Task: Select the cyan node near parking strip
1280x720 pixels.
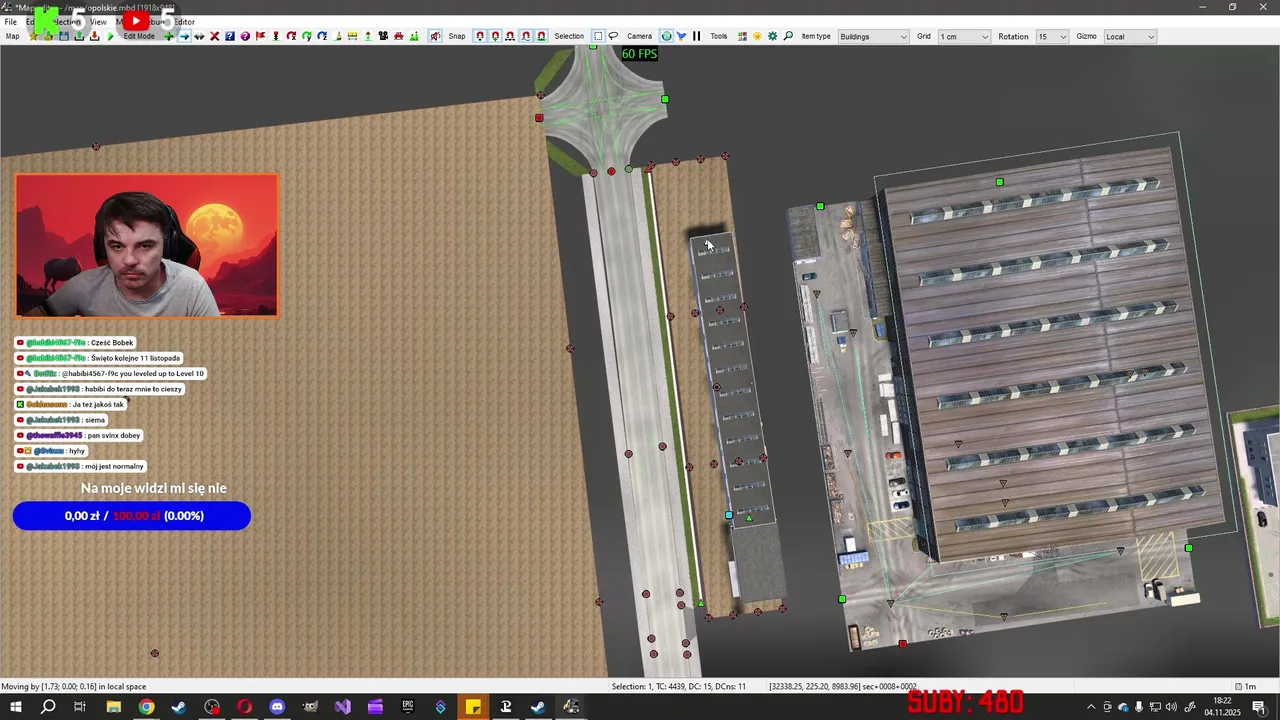Action: pos(729,515)
